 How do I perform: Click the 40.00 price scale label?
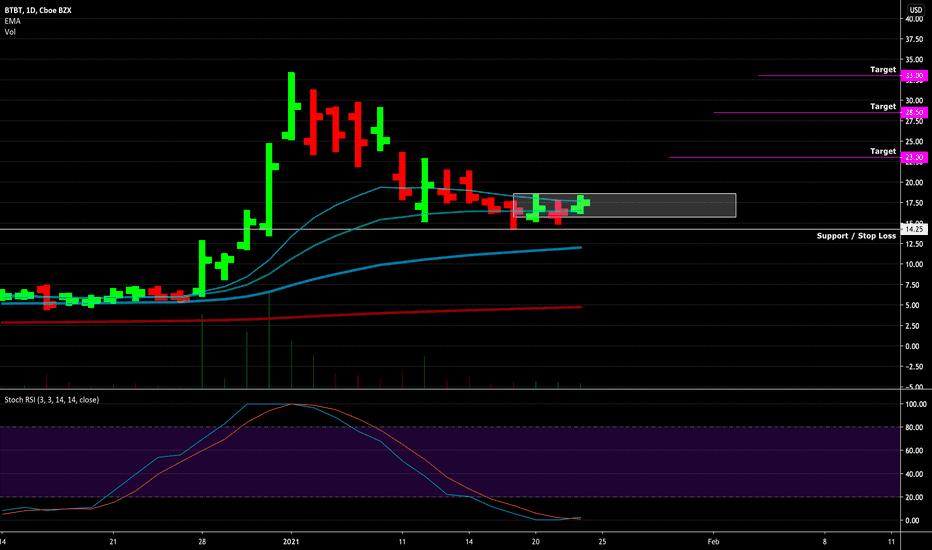(914, 19)
